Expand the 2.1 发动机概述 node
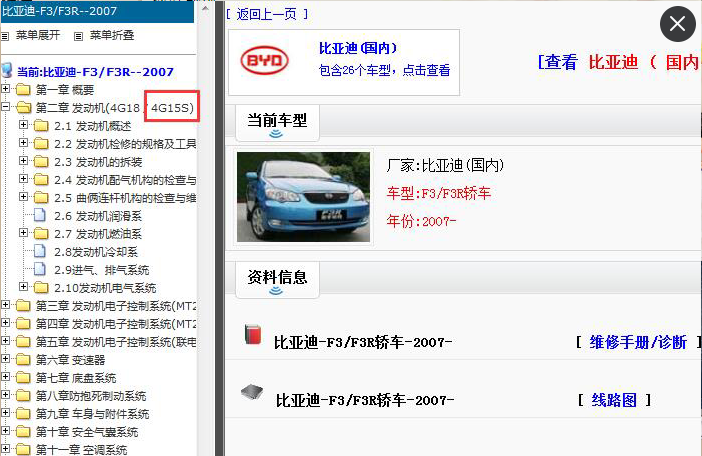 [x=24, y=124]
